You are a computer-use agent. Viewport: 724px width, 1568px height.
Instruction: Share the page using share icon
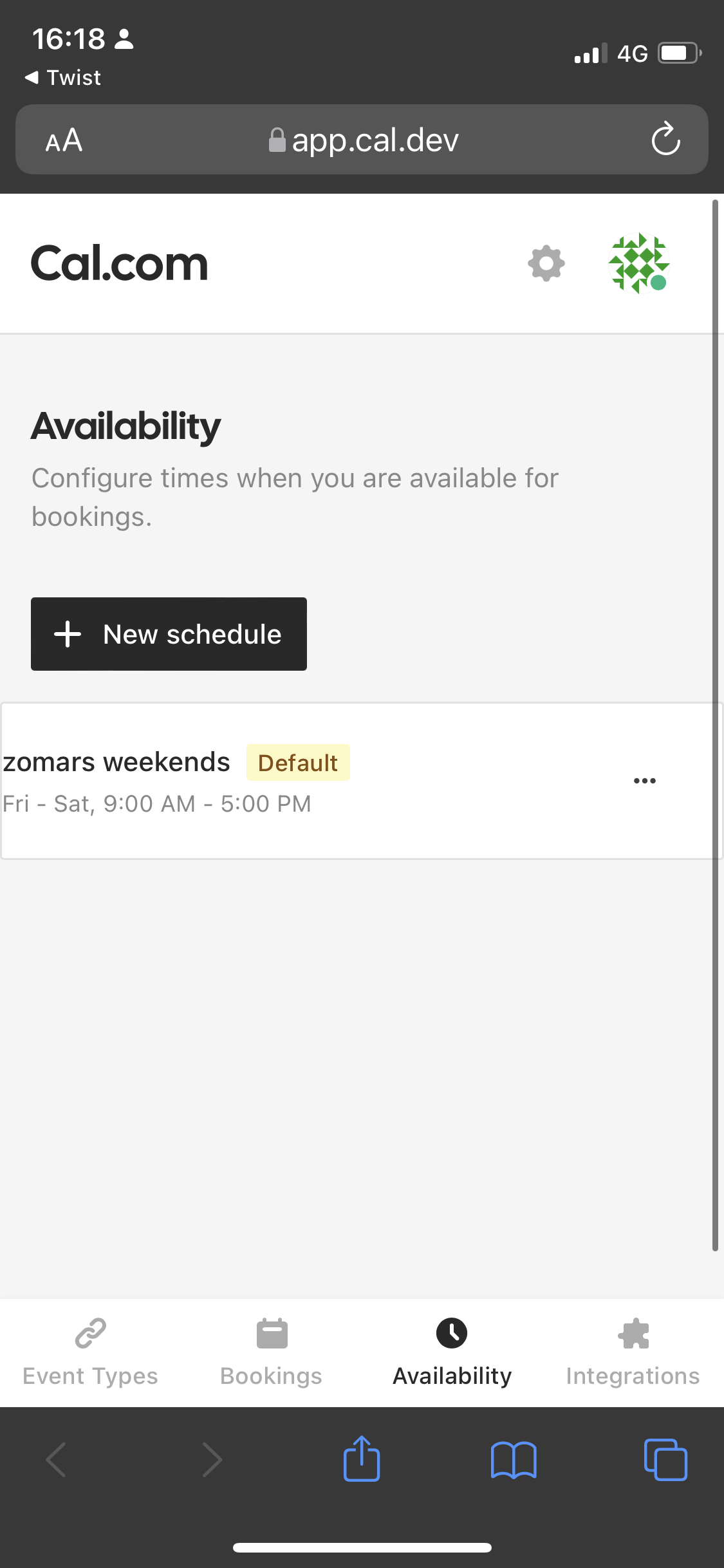(362, 1459)
